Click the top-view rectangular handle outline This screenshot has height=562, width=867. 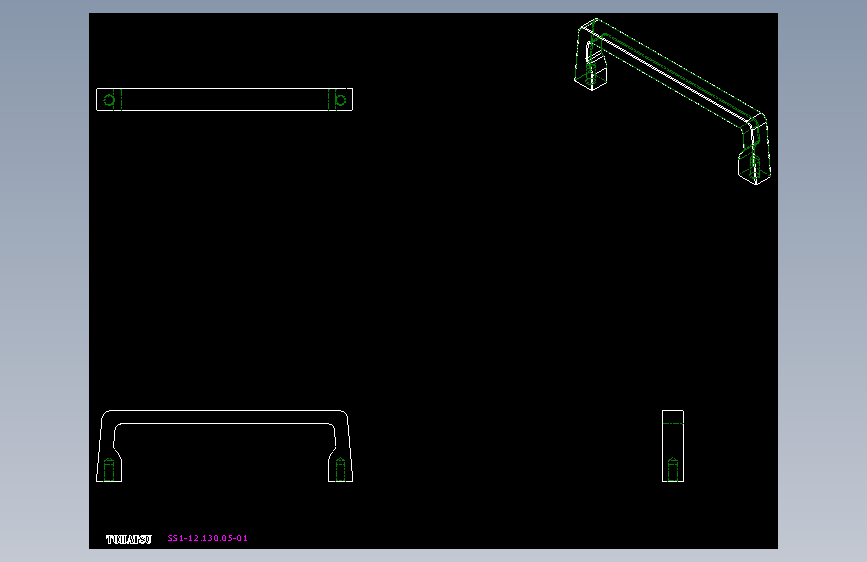[224, 100]
